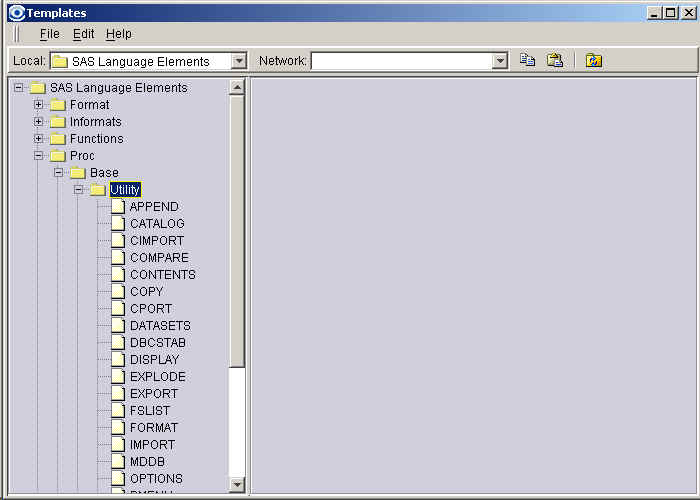Select the SAS Language Elements root label
The image size is (700, 500).
[118, 88]
